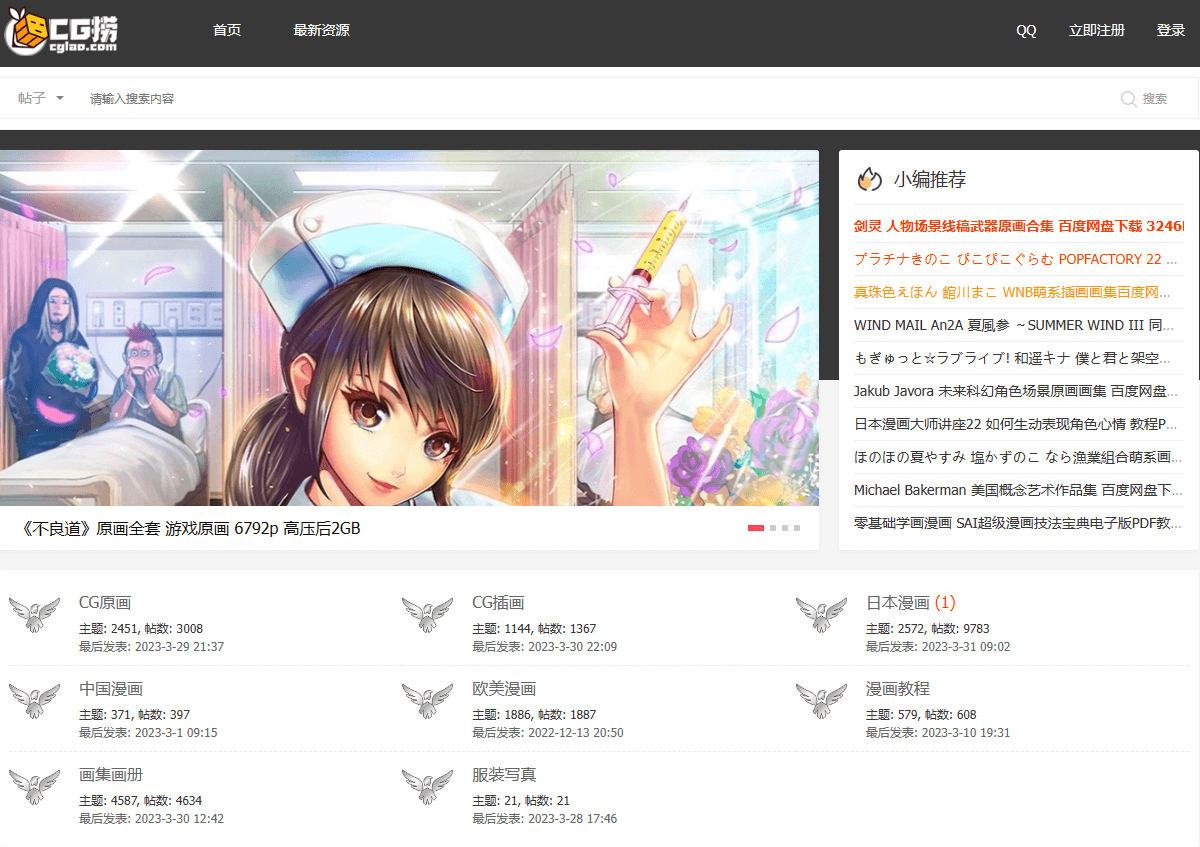Open Jakub Javora 未来科幻 recommendation

pos(1015,391)
